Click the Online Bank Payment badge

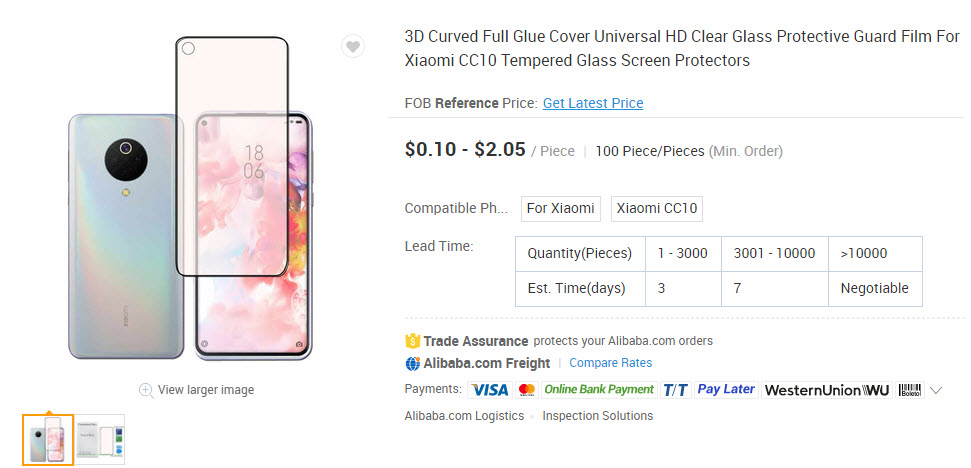(599, 389)
